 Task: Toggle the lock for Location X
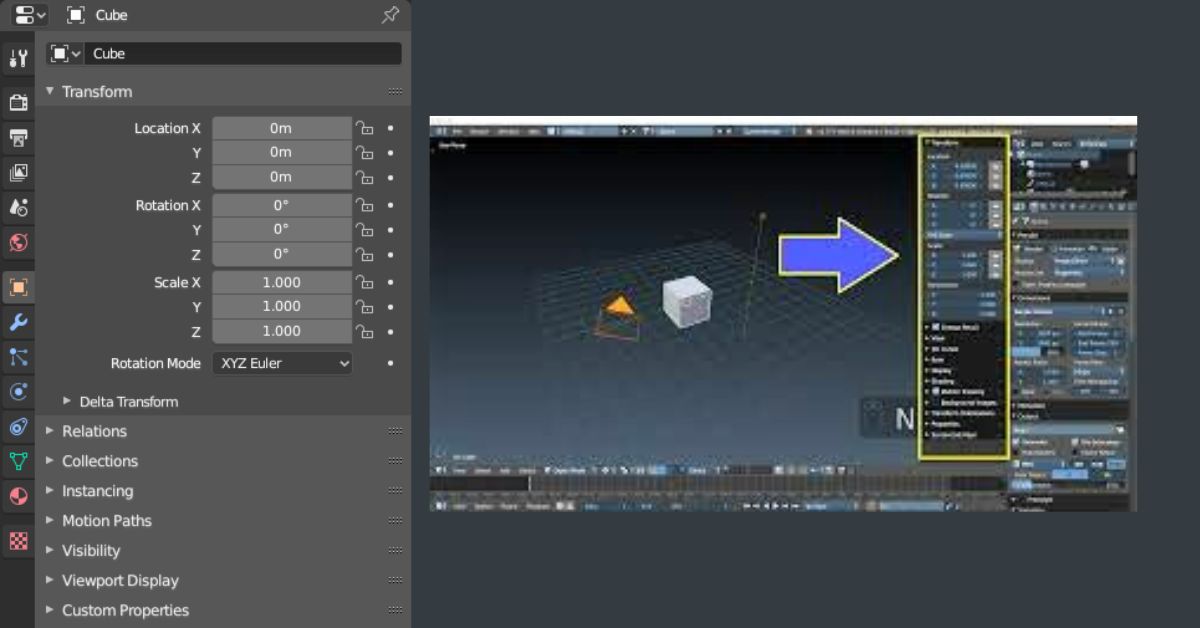pos(365,129)
